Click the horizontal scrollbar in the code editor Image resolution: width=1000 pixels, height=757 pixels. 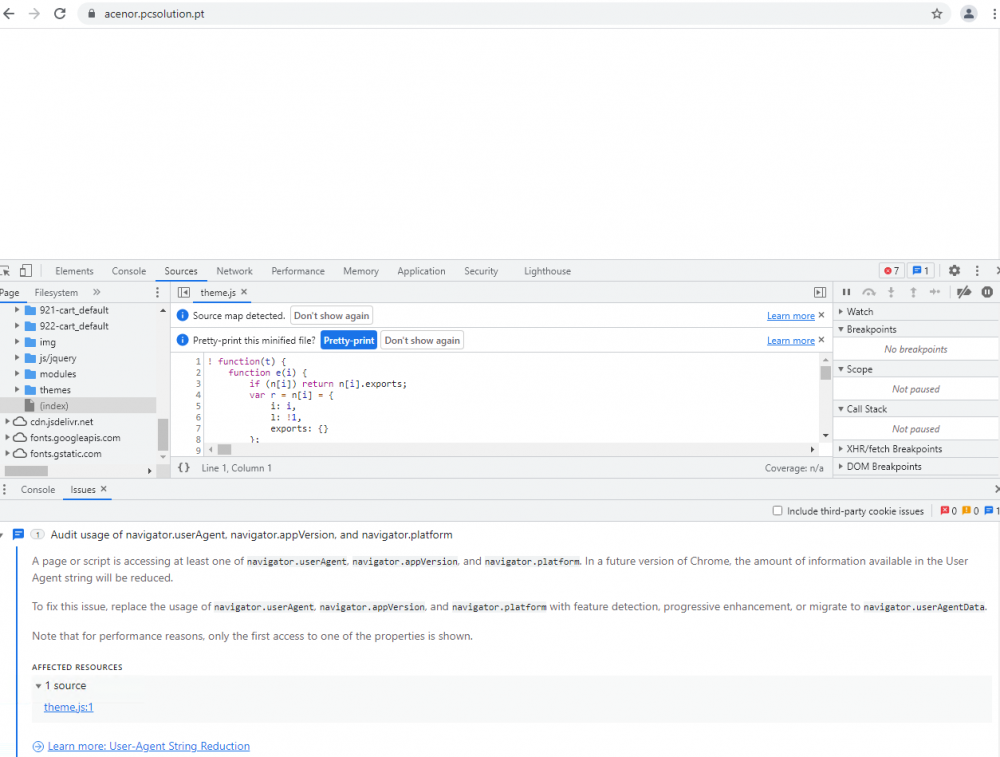[224, 450]
